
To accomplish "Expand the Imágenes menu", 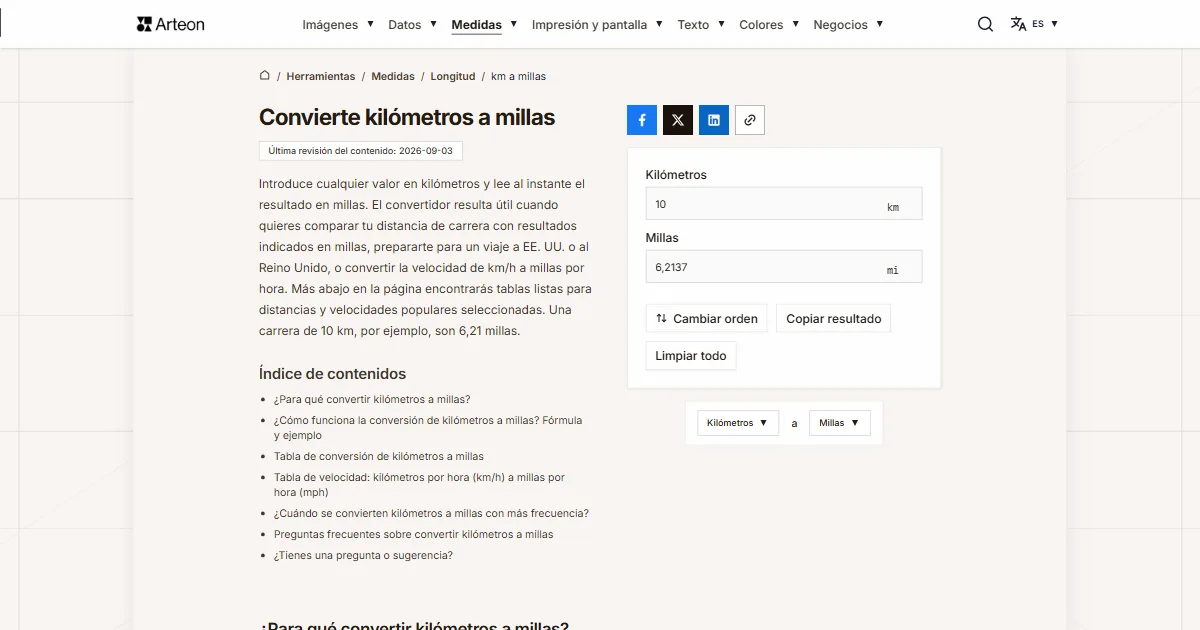I will pos(338,24).
